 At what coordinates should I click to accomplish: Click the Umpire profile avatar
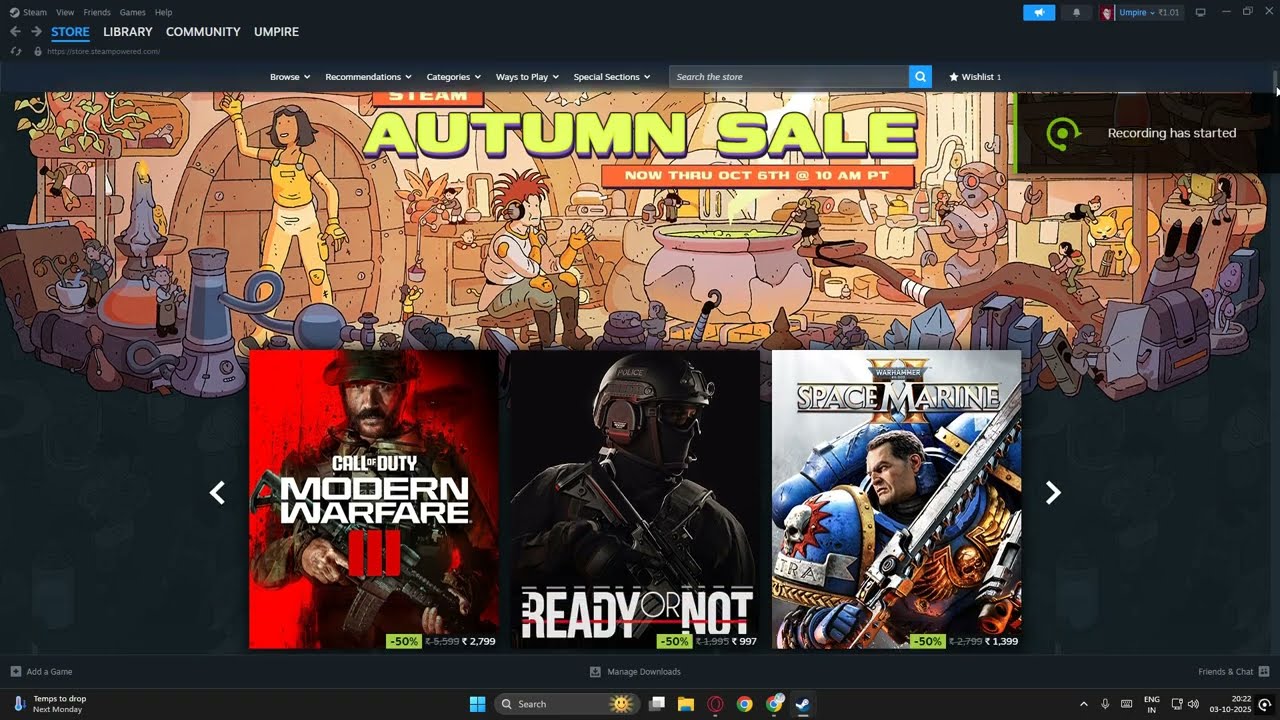coord(1107,12)
